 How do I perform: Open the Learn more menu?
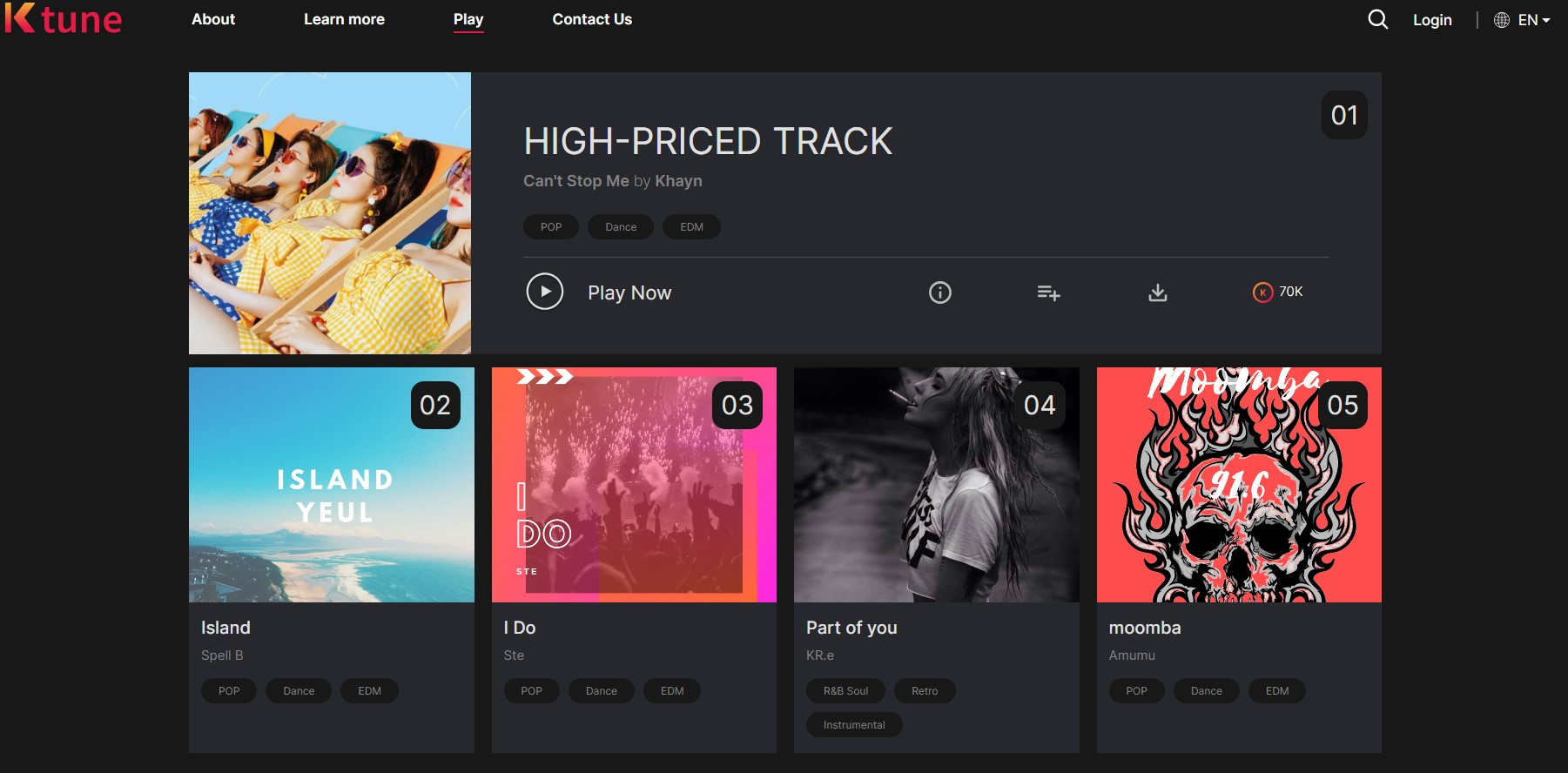344,19
